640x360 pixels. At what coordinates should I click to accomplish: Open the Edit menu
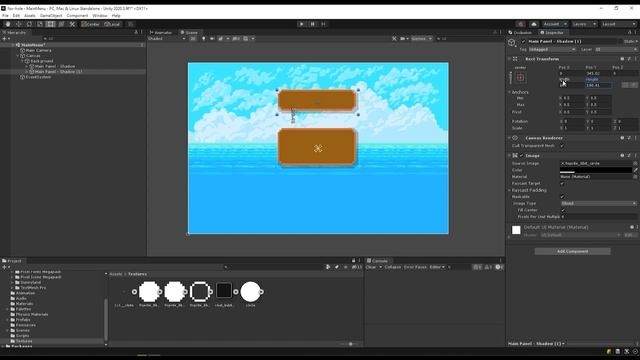tap(16, 16)
